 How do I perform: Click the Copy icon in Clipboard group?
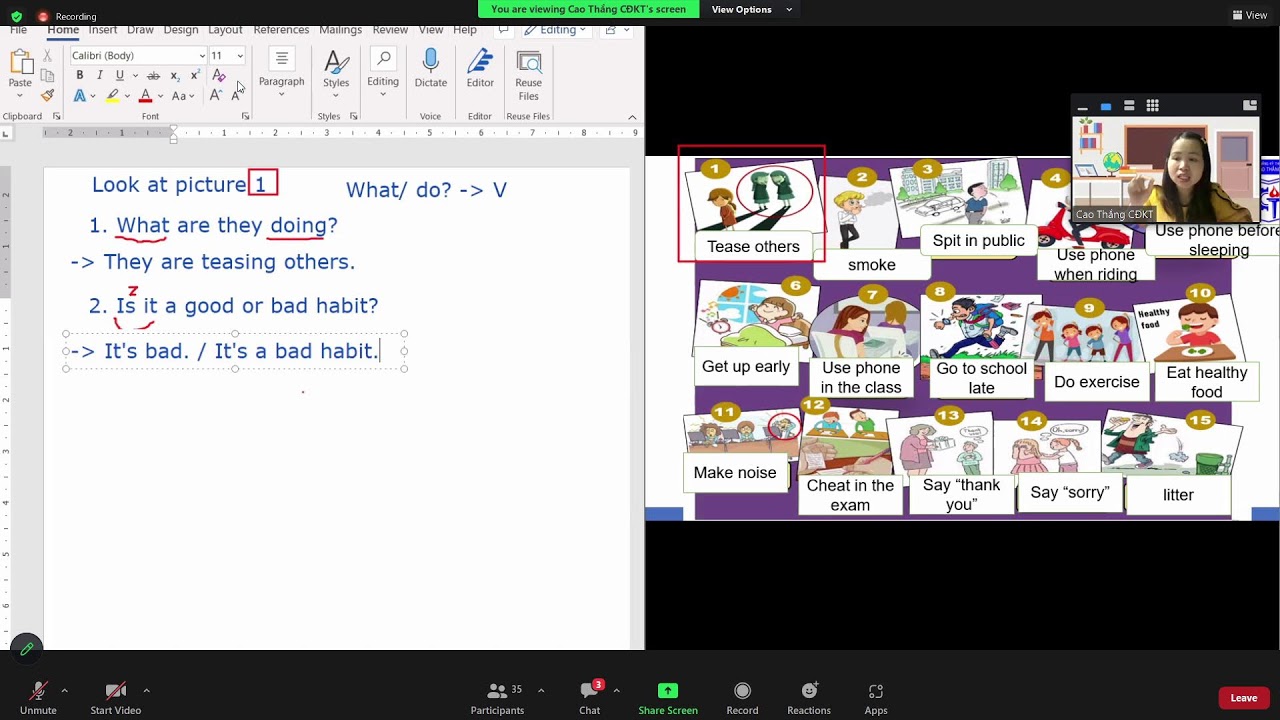click(47, 76)
